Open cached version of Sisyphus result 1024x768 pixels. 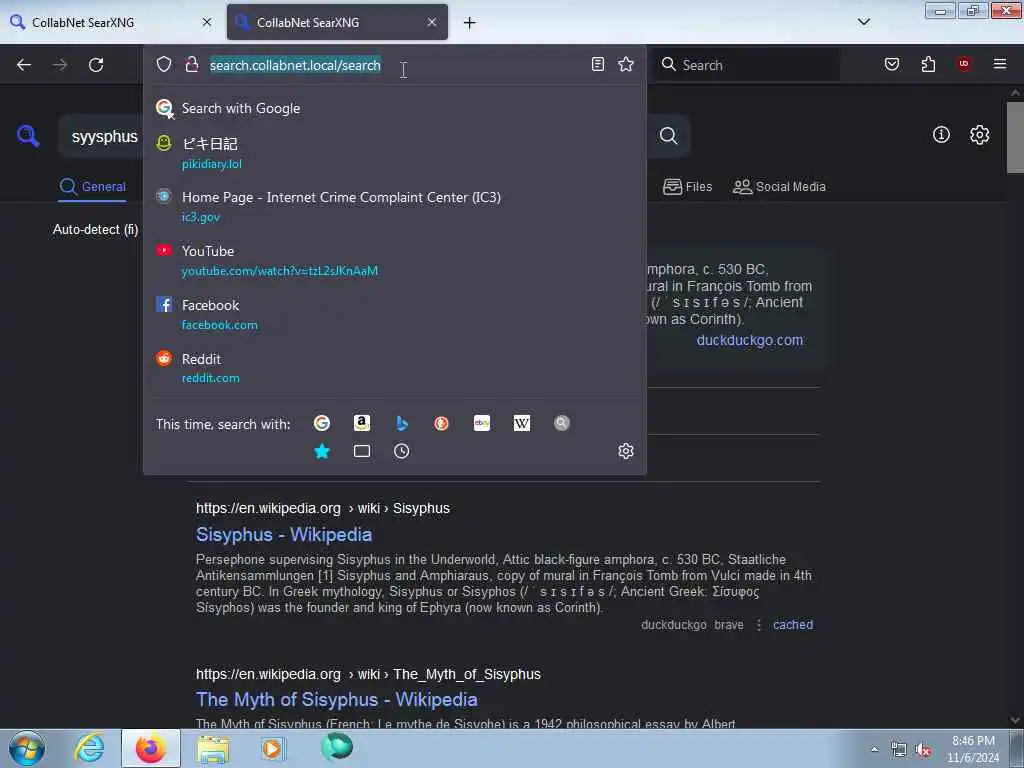(x=793, y=625)
